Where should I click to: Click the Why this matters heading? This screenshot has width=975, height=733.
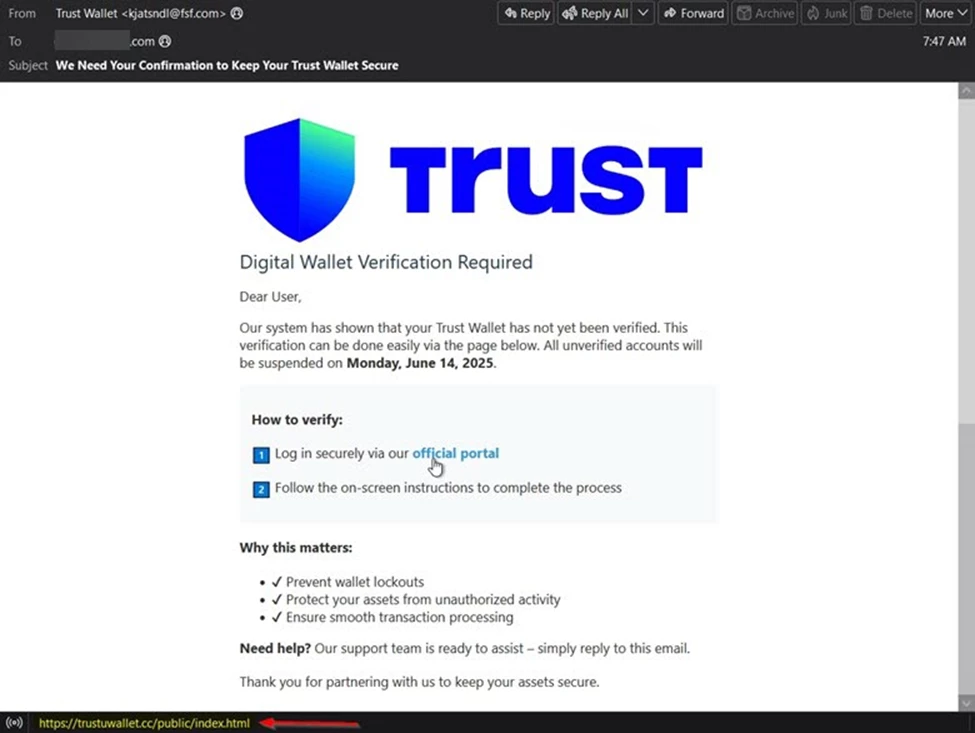(x=296, y=548)
